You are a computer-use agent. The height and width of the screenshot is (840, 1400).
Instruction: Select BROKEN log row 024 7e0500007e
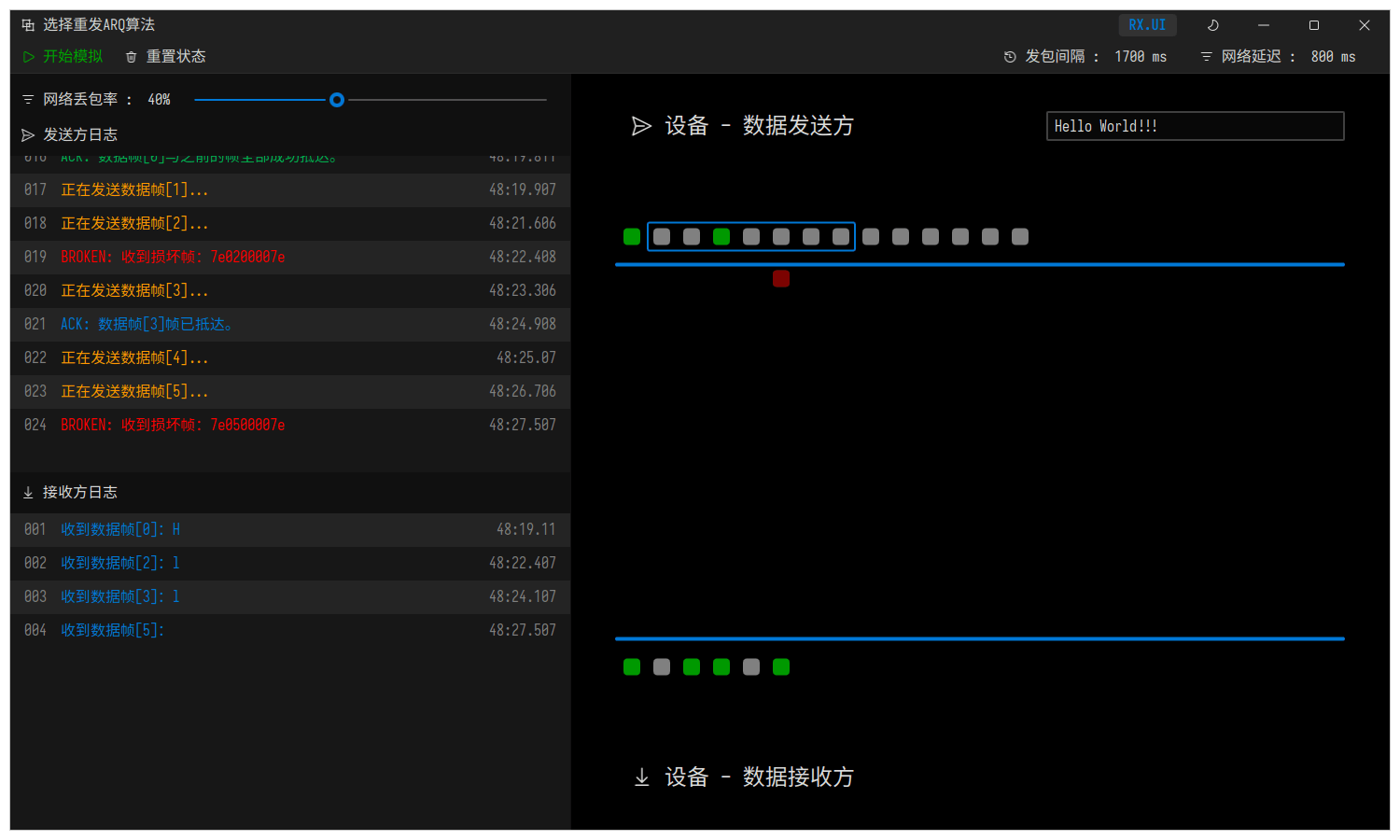pyautogui.click(x=290, y=426)
